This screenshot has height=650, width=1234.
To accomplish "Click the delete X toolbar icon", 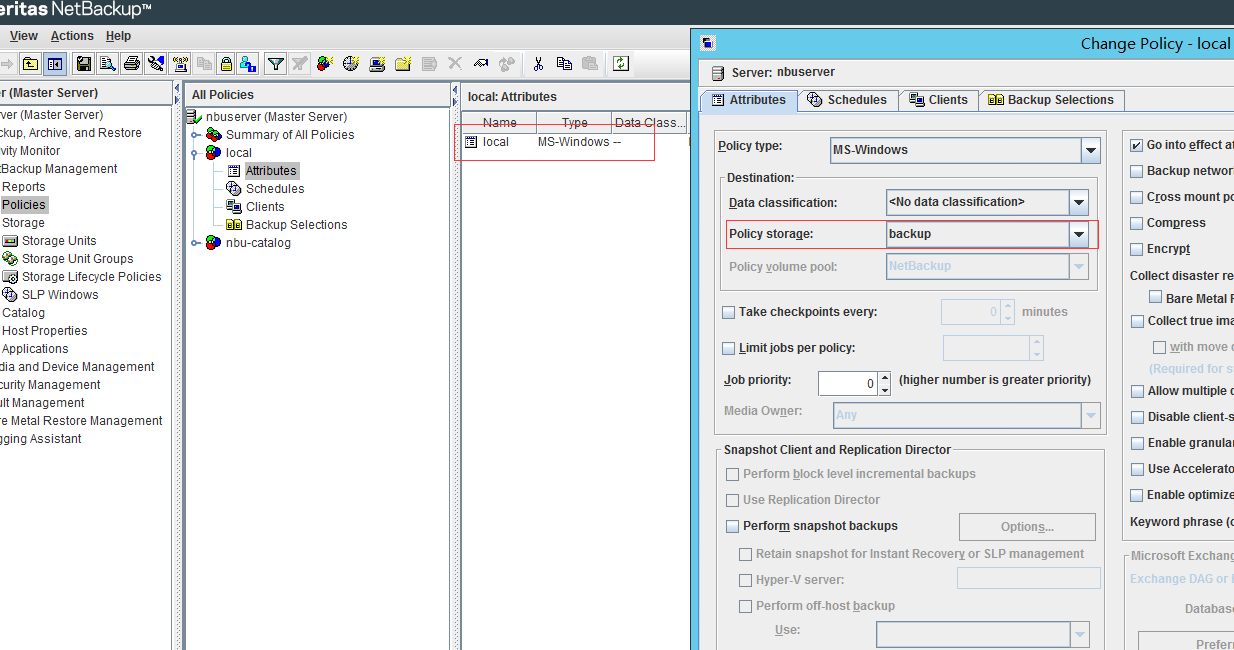I will click(455, 64).
